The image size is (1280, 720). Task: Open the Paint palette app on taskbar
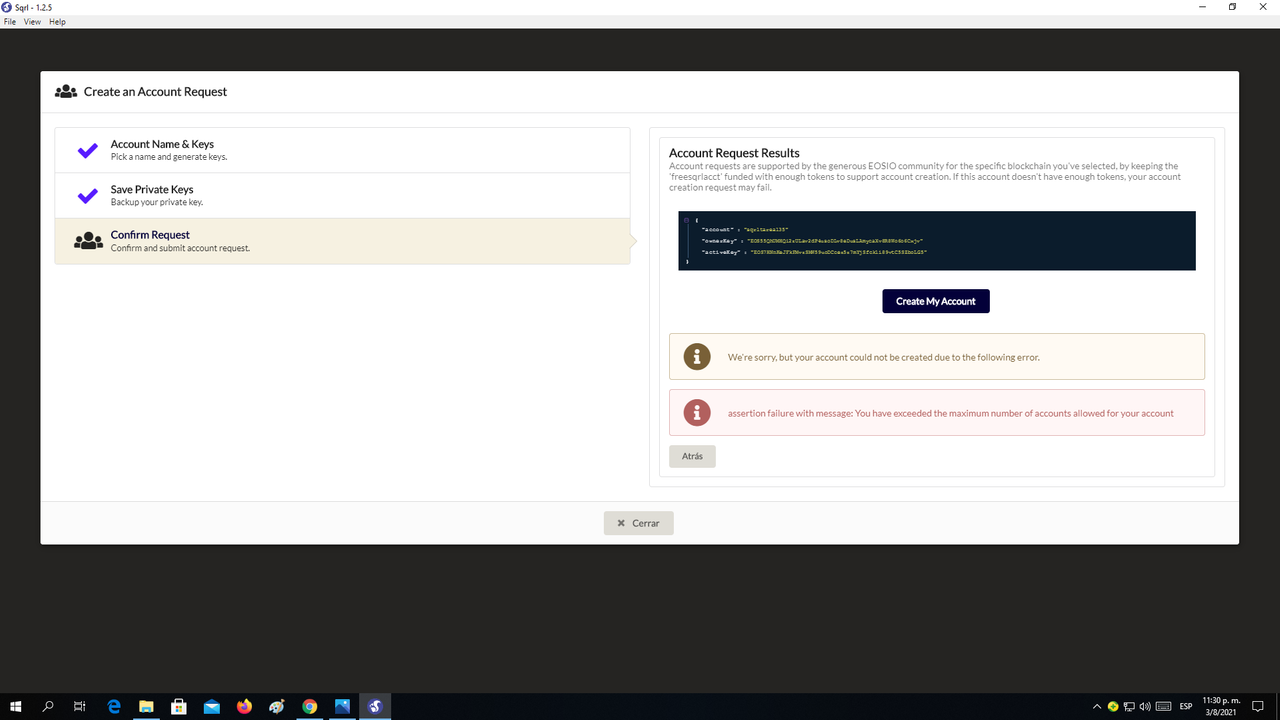[277, 706]
